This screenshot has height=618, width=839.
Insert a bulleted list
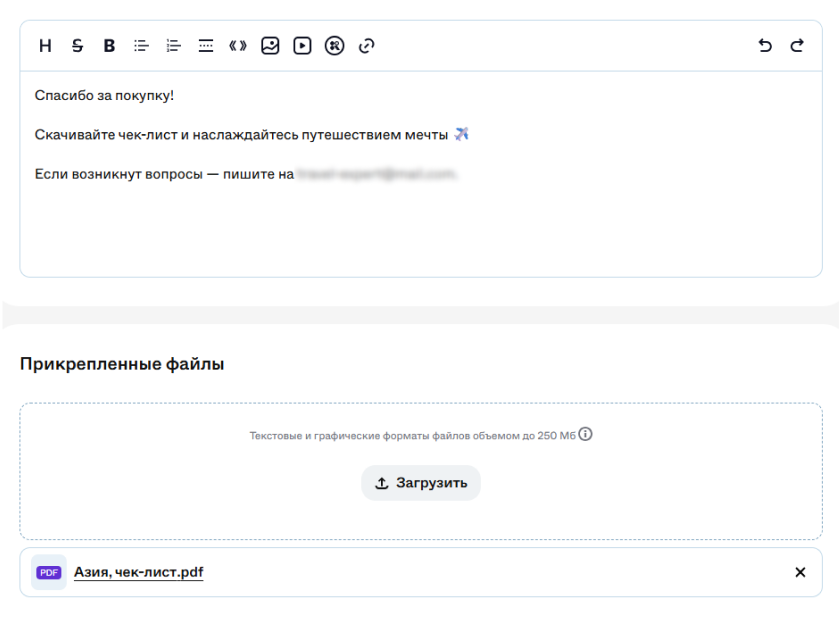[141, 46]
